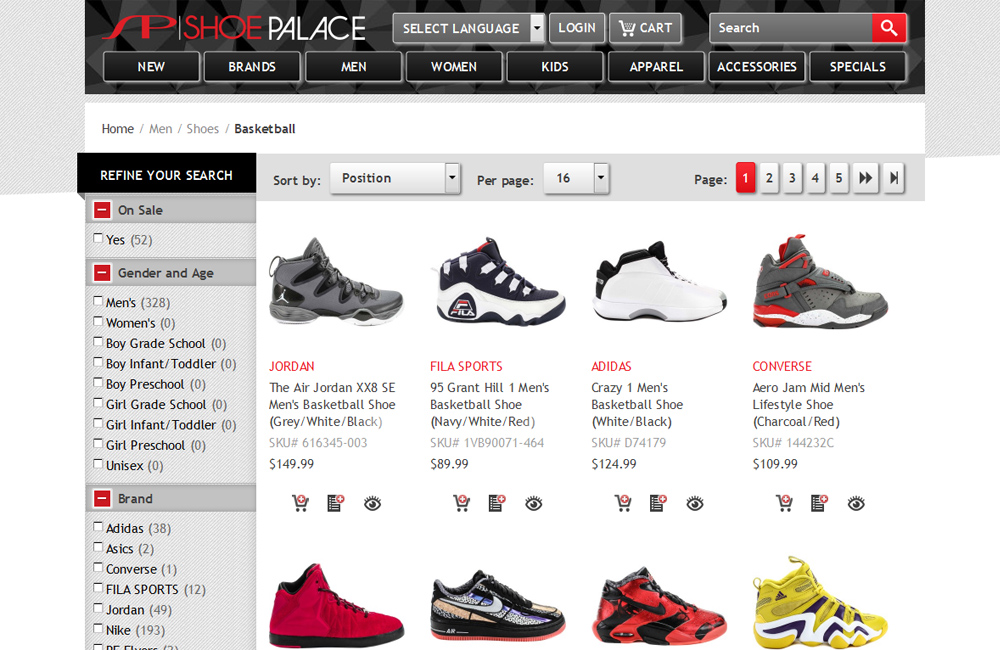Open the yellow and purple Adidas shoe image
The height and width of the screenshot is (650, 1000).
click(820, 602)
